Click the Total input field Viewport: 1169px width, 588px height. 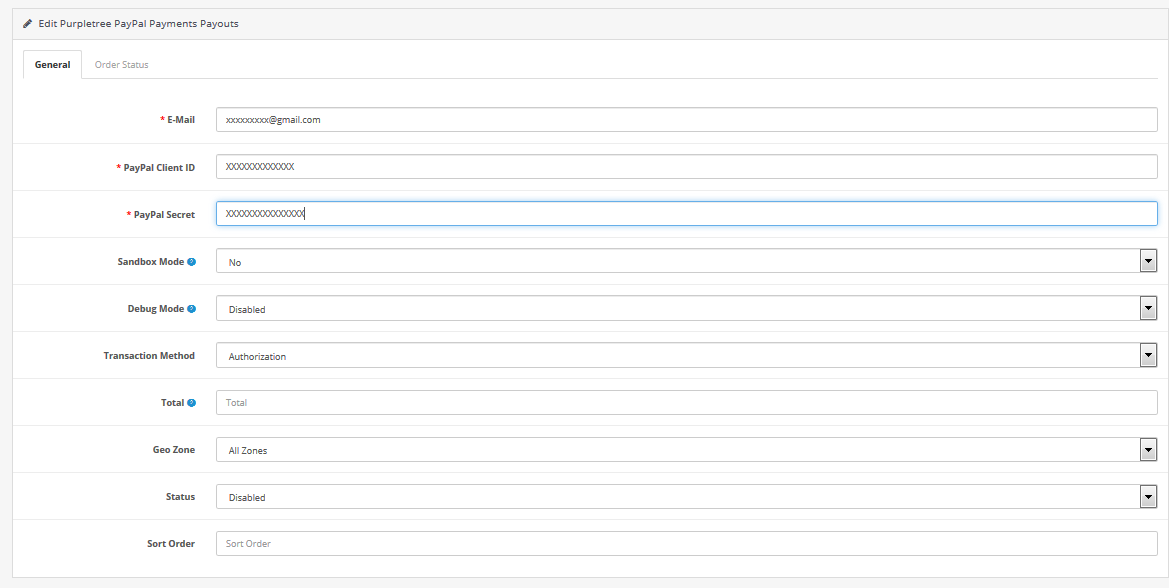pyautogui.click(x=687, y=402)
